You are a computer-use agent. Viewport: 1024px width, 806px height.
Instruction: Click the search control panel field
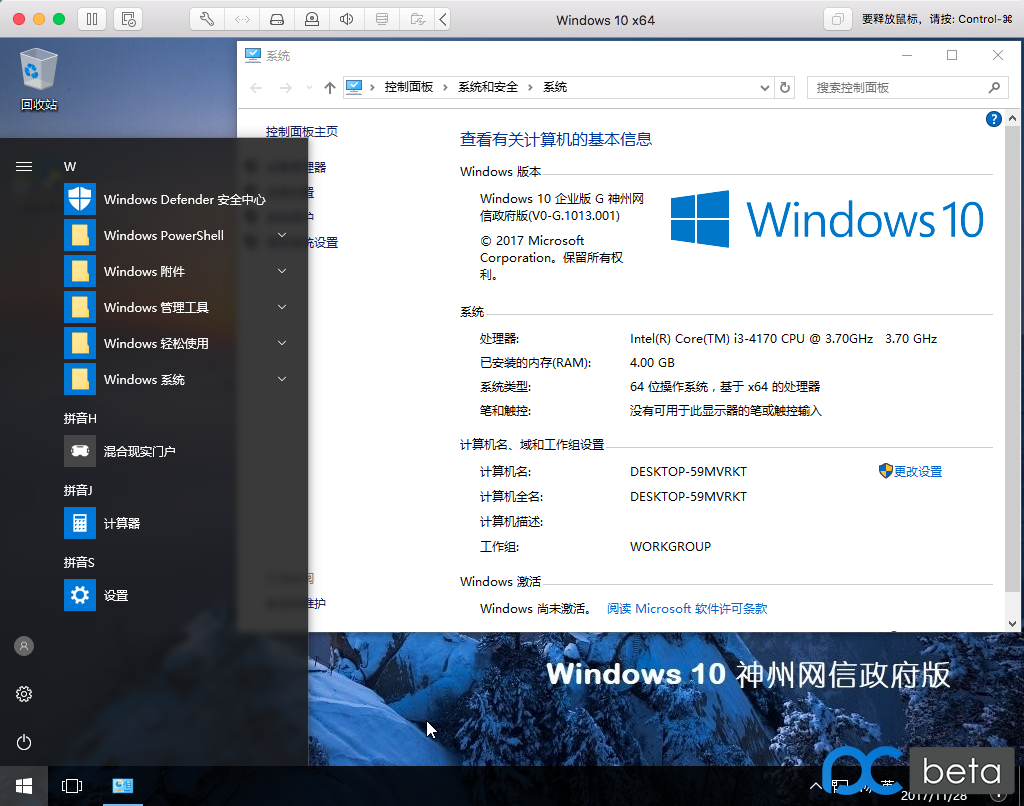click(908, 88)
